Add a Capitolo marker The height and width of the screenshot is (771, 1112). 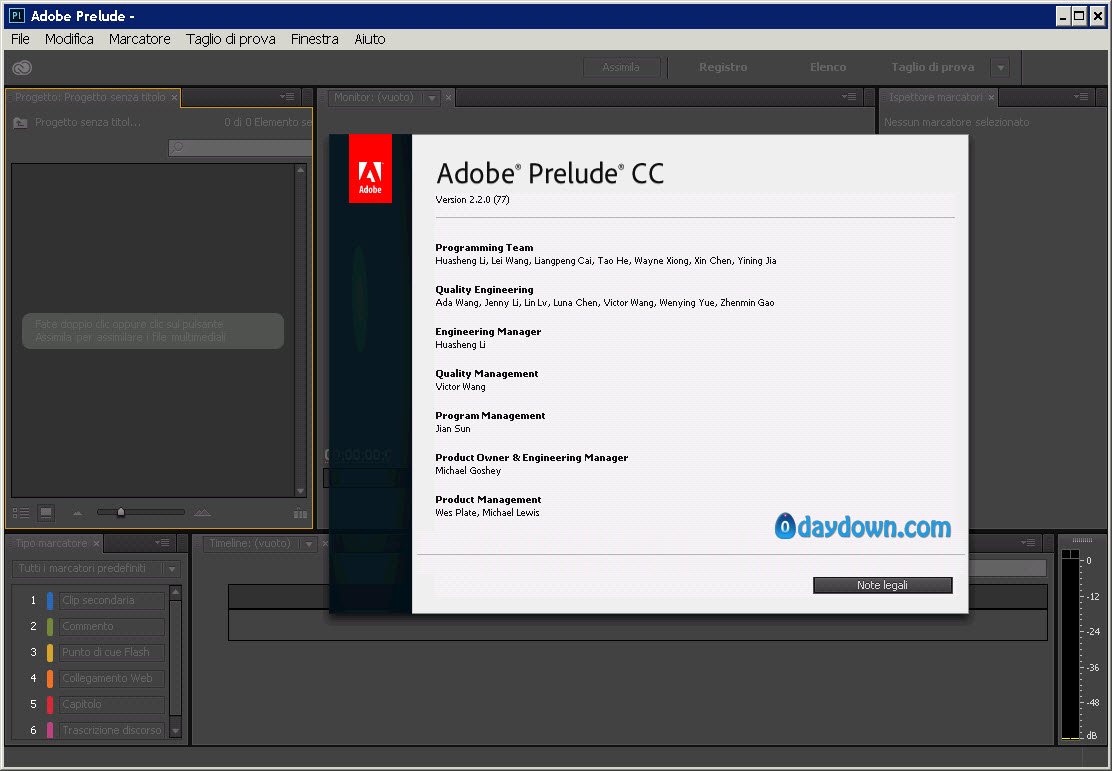click(x=112, y=705)
